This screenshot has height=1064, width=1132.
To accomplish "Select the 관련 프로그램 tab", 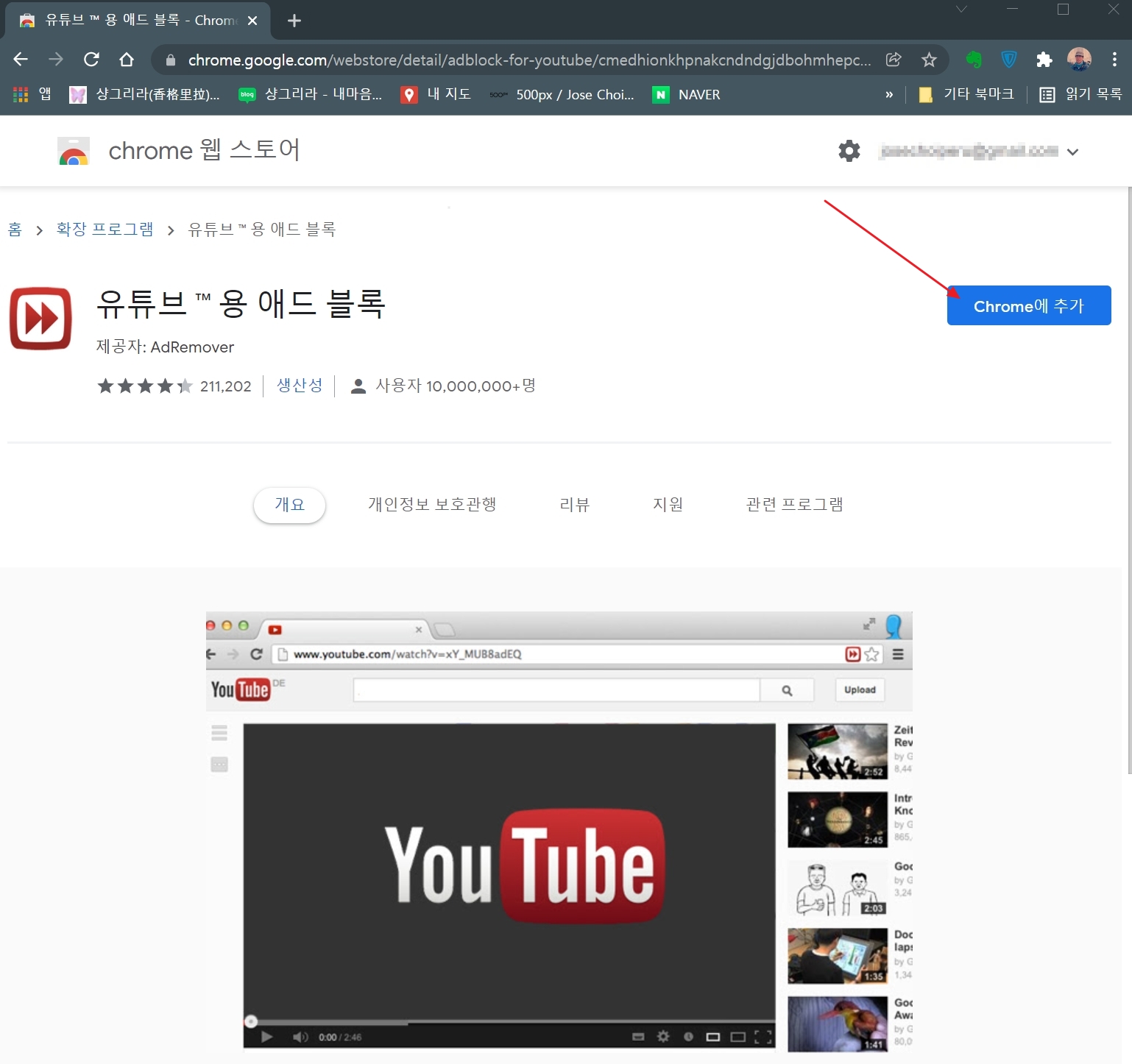I will pos(795,505).
